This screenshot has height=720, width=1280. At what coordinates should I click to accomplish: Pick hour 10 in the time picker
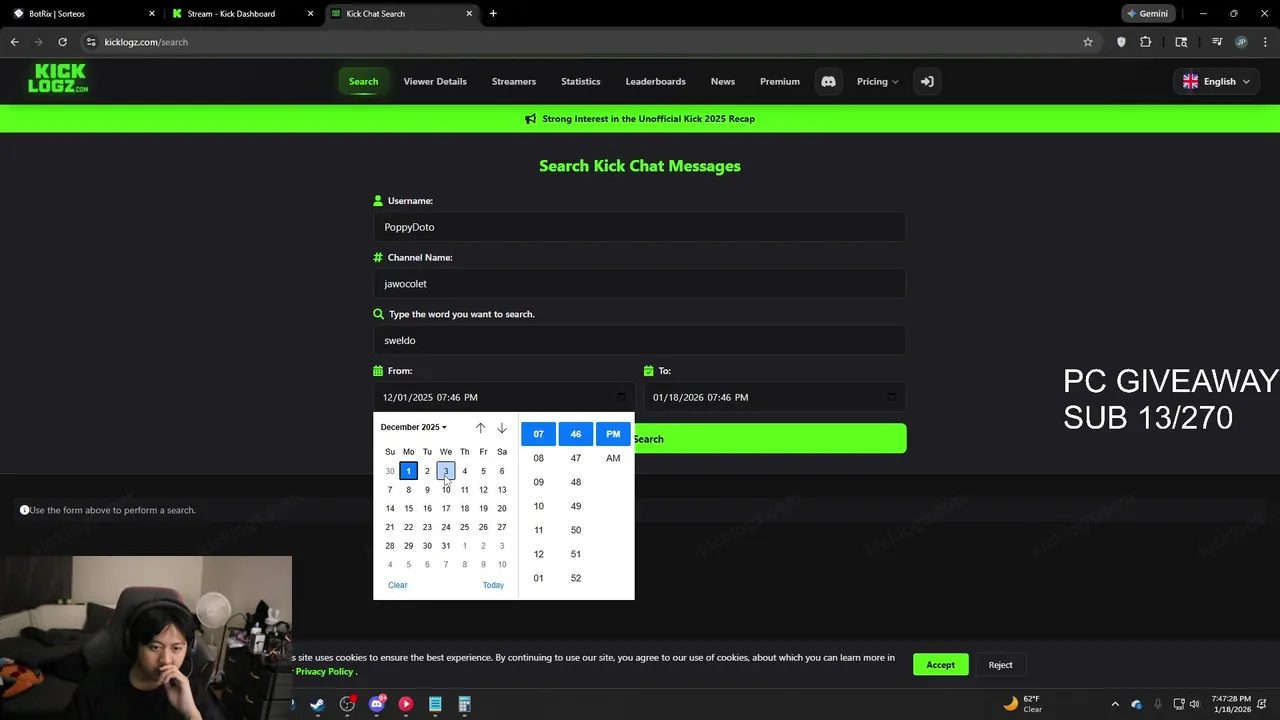(538, 506)
